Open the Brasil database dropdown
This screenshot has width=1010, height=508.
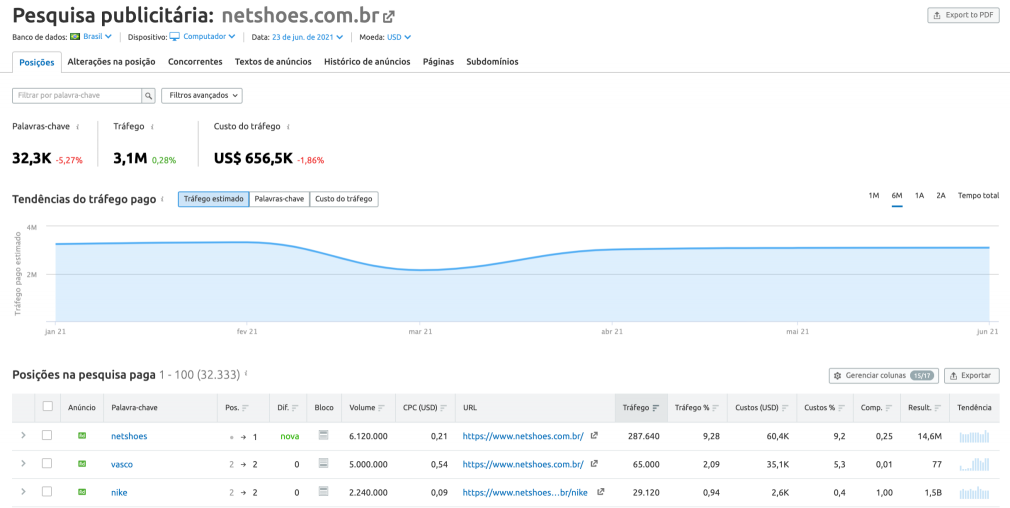pos(97,37)
